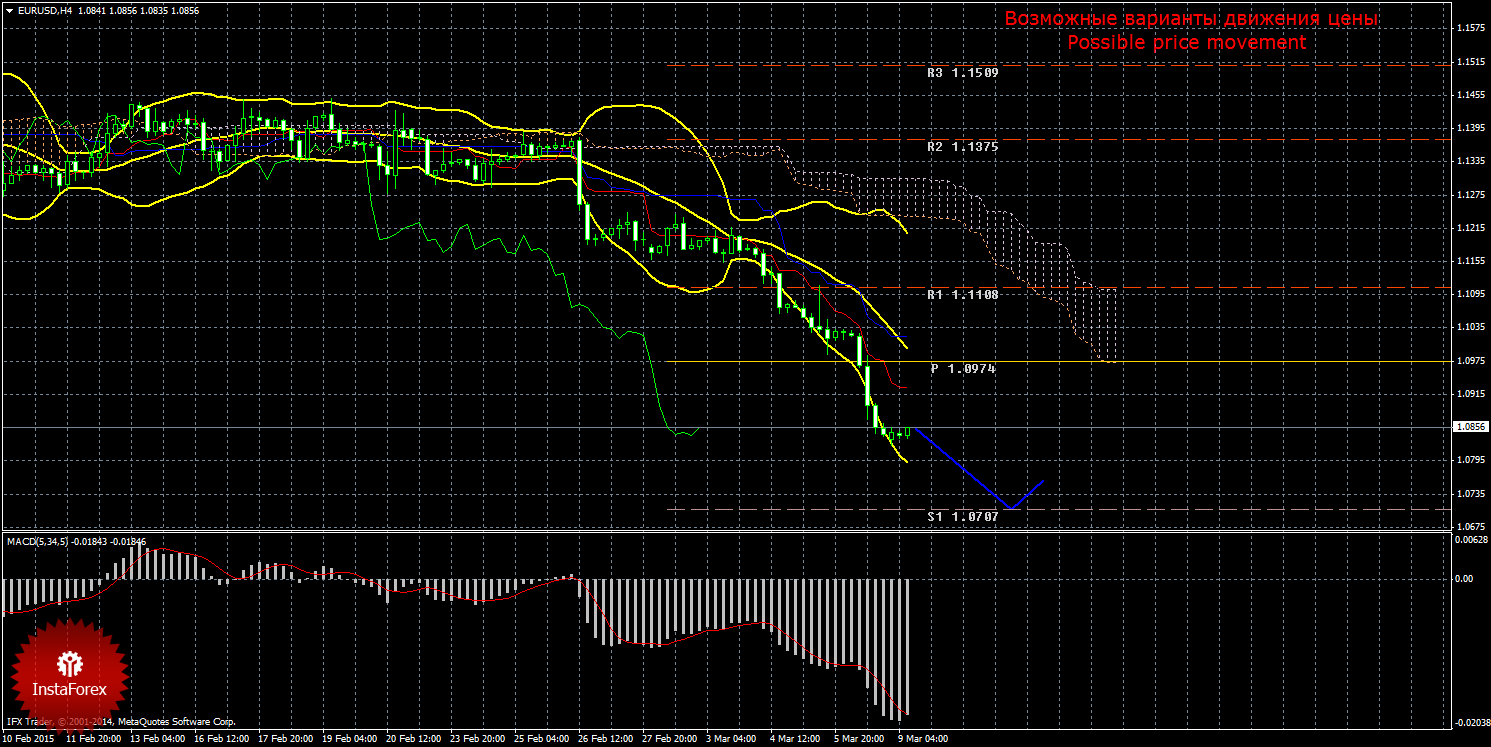This screenshot has width=1491, height=747.
Task: Select the R3 1.1509 resistance label
Action: pos(962,73)
